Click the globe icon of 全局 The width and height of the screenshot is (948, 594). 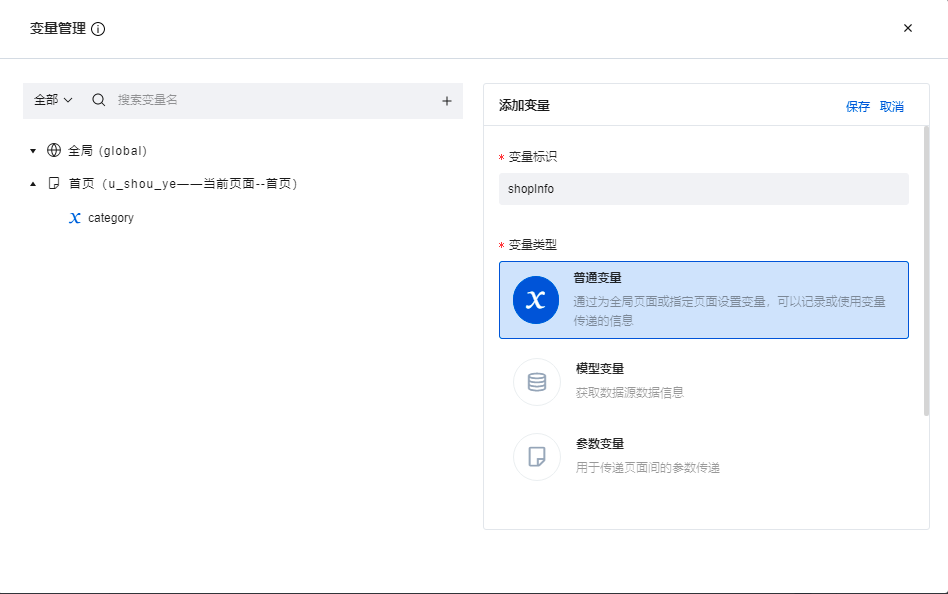point(54,150)
